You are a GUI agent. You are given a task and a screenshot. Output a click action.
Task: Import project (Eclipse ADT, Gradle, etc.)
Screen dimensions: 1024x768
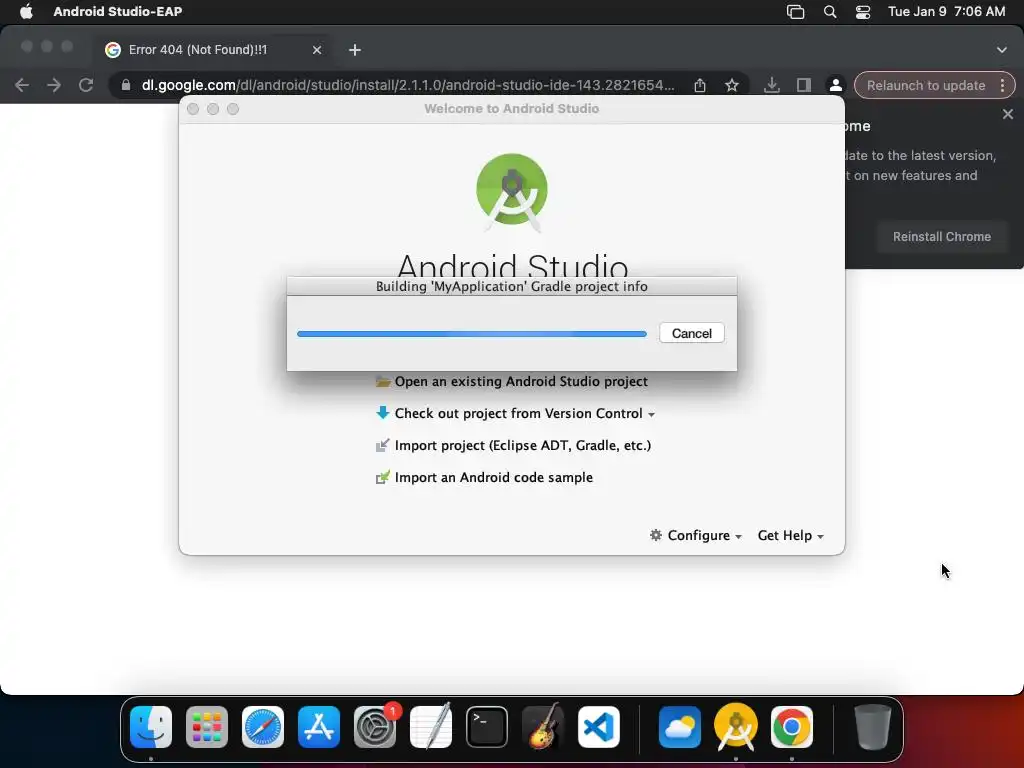(x=523, y=445)
